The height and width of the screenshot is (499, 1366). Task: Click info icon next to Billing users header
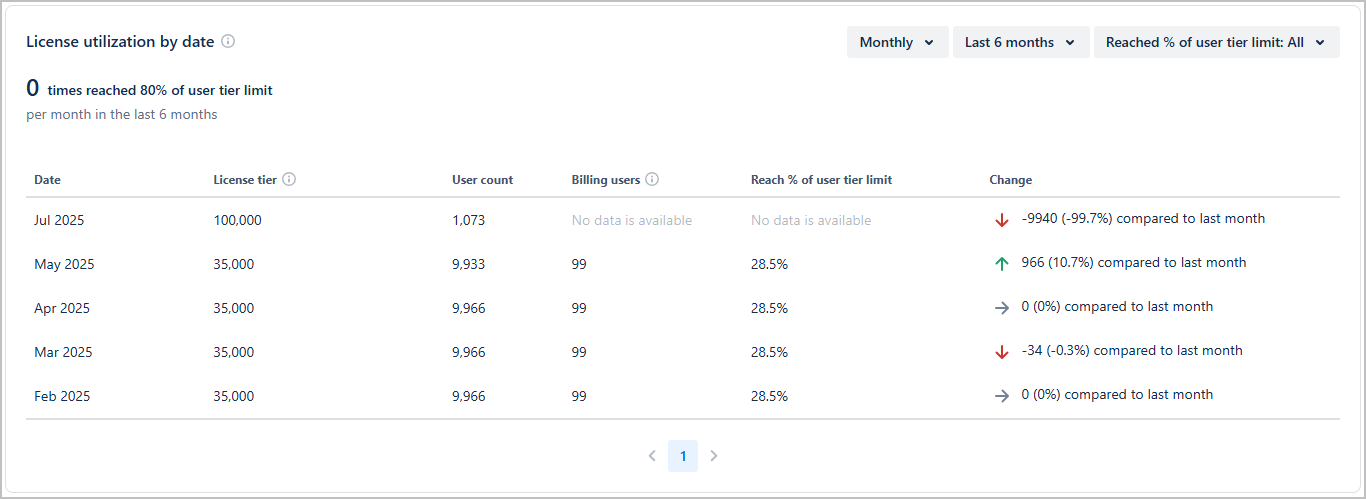pyautogui.click(x=652, y=180)
